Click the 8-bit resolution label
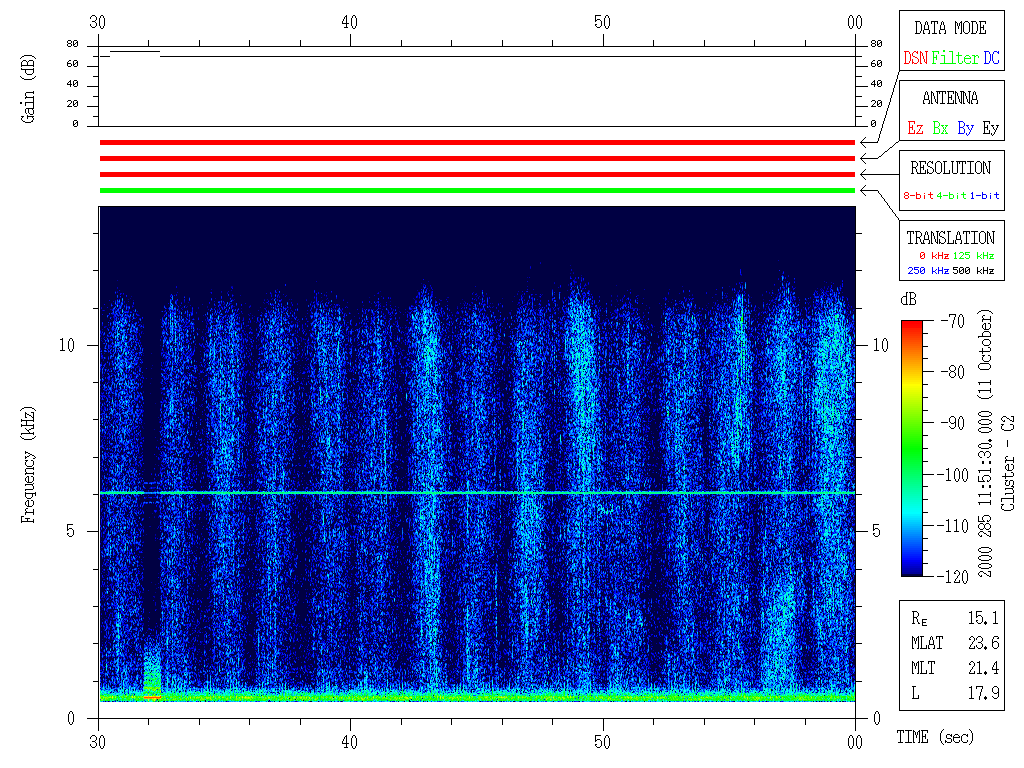Screen dimensions: 1024x768 coord(919,196)
